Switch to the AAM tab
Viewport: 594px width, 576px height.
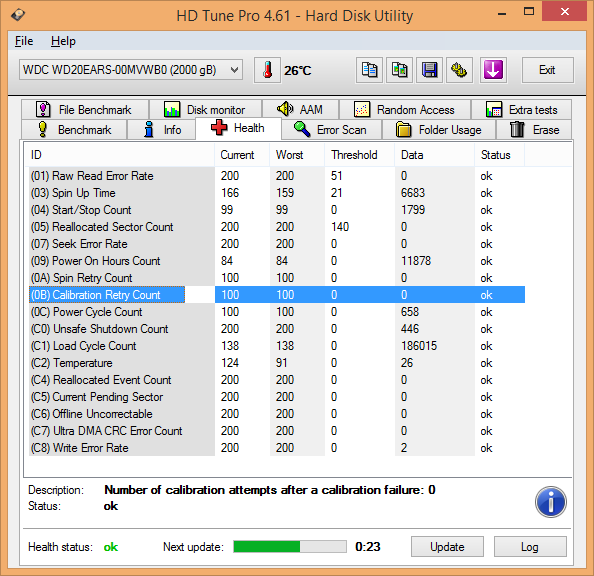pos(300,110)
